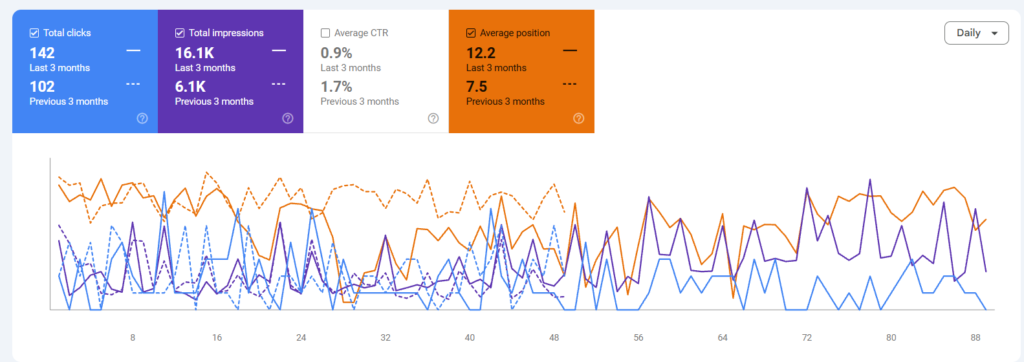Click the Average CTR label

pyautogui.click(x=361, y=33)
